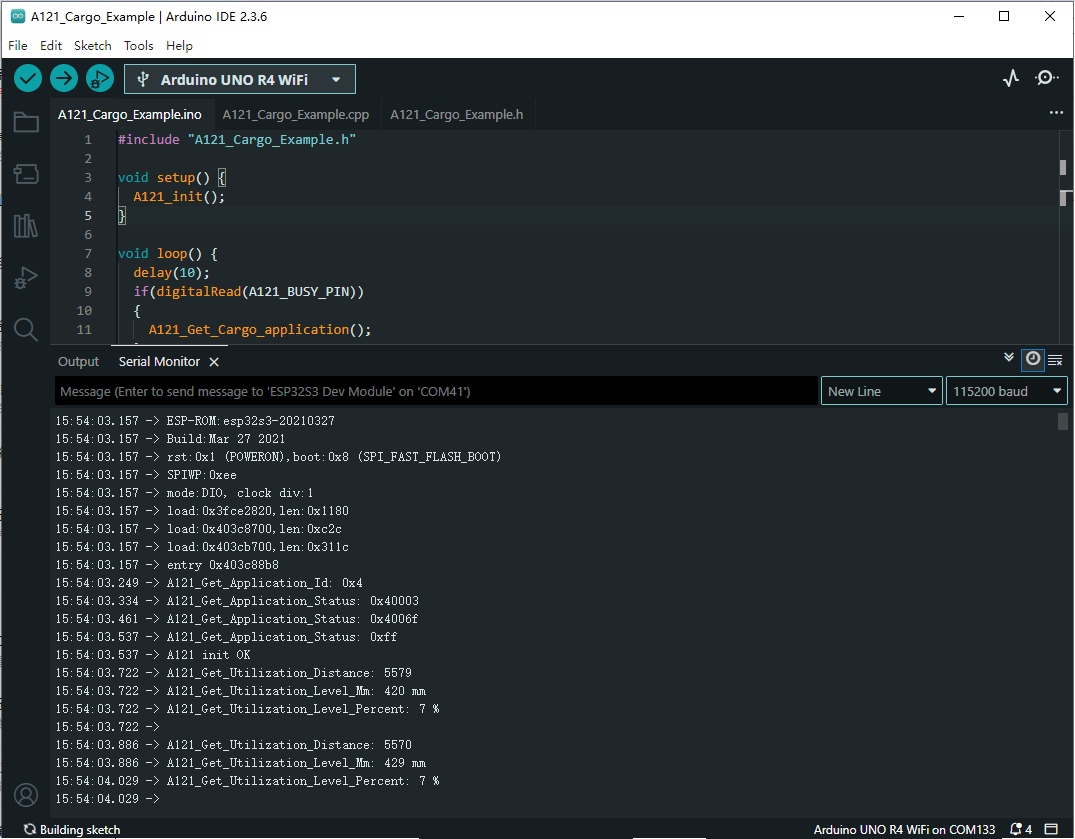Click the Arduino IDE title bar logo
The height and width of the screenshot is (839, 1075).
coord(18,16)
